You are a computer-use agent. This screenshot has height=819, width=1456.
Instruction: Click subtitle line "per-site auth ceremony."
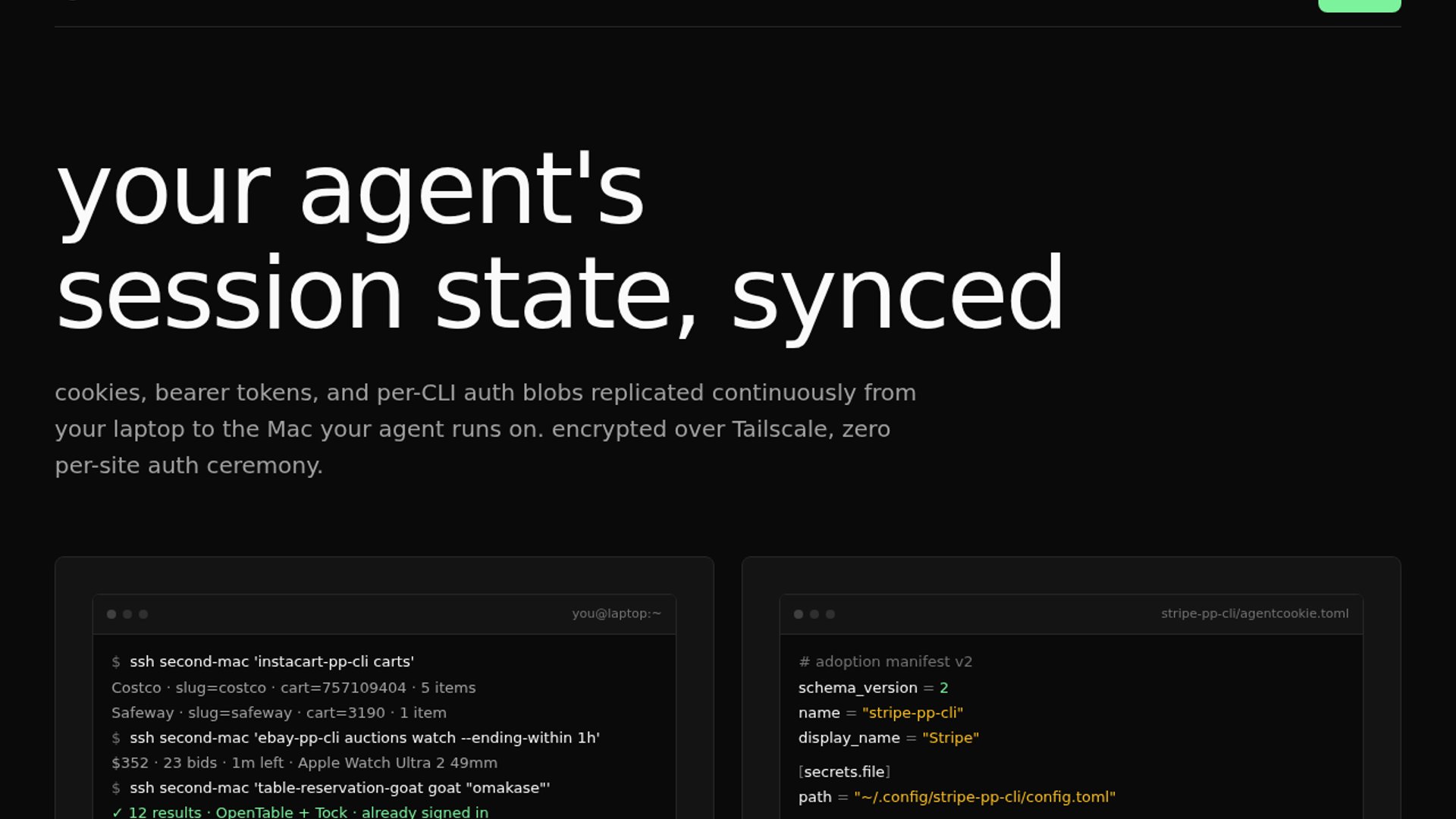189,466
